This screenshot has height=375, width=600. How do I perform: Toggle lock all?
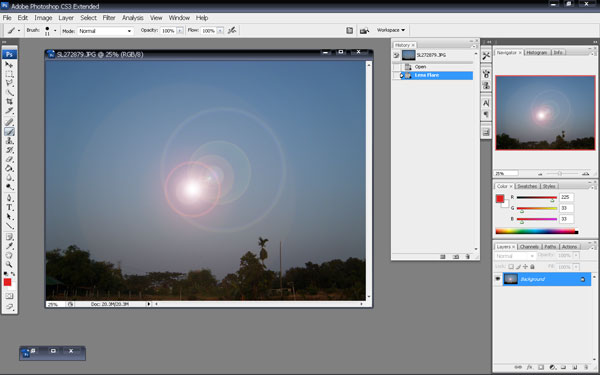pos(532,267)
